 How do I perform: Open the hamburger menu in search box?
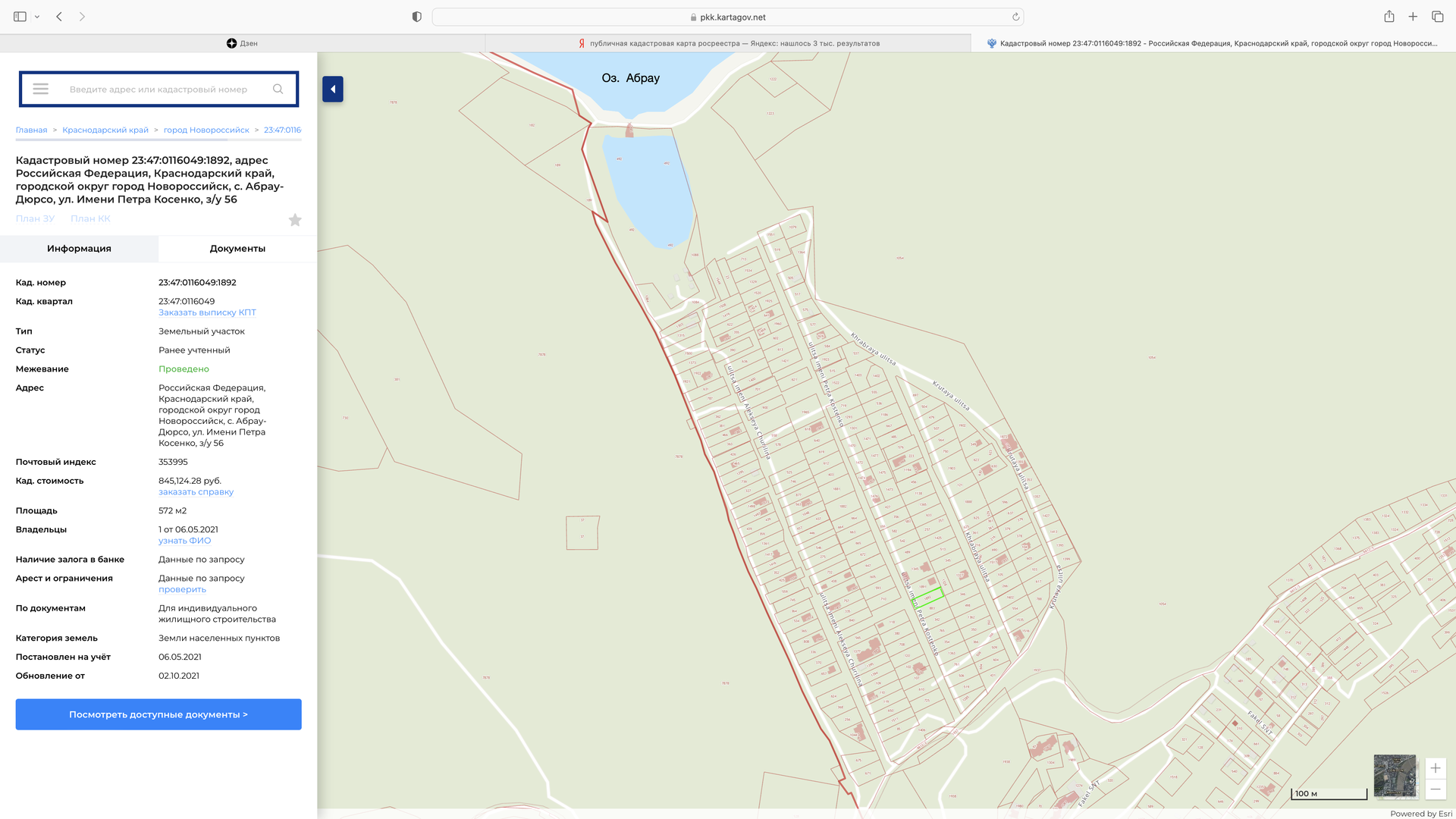tap(41, 89)
